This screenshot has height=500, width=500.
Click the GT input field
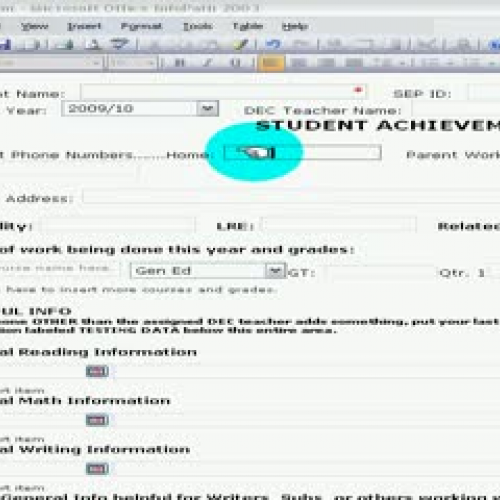tap(379, 272)
